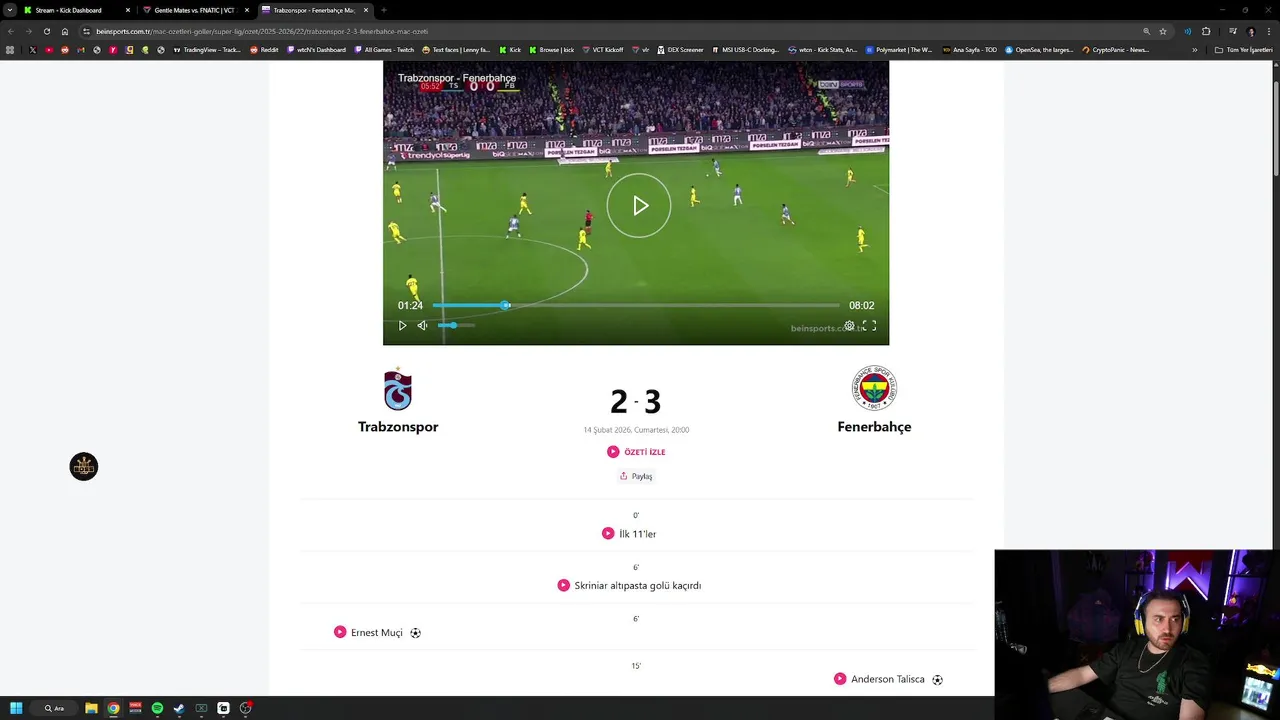The width and height of the screenshot is (1280, 720).
Task: Bookmark this page with the star icon
Action: 1162,31
